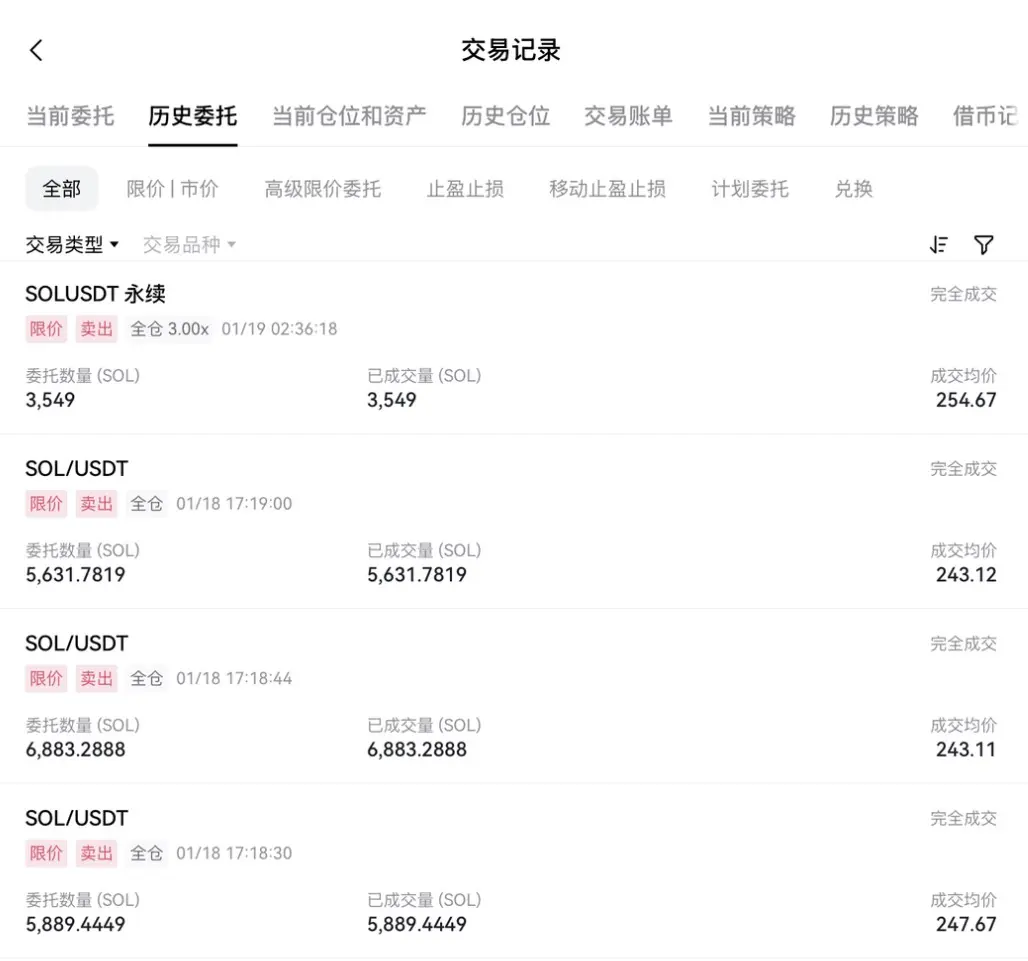Open the SOLUSDT 永续 order record
1028x961 pixels.
click(511, 347)
